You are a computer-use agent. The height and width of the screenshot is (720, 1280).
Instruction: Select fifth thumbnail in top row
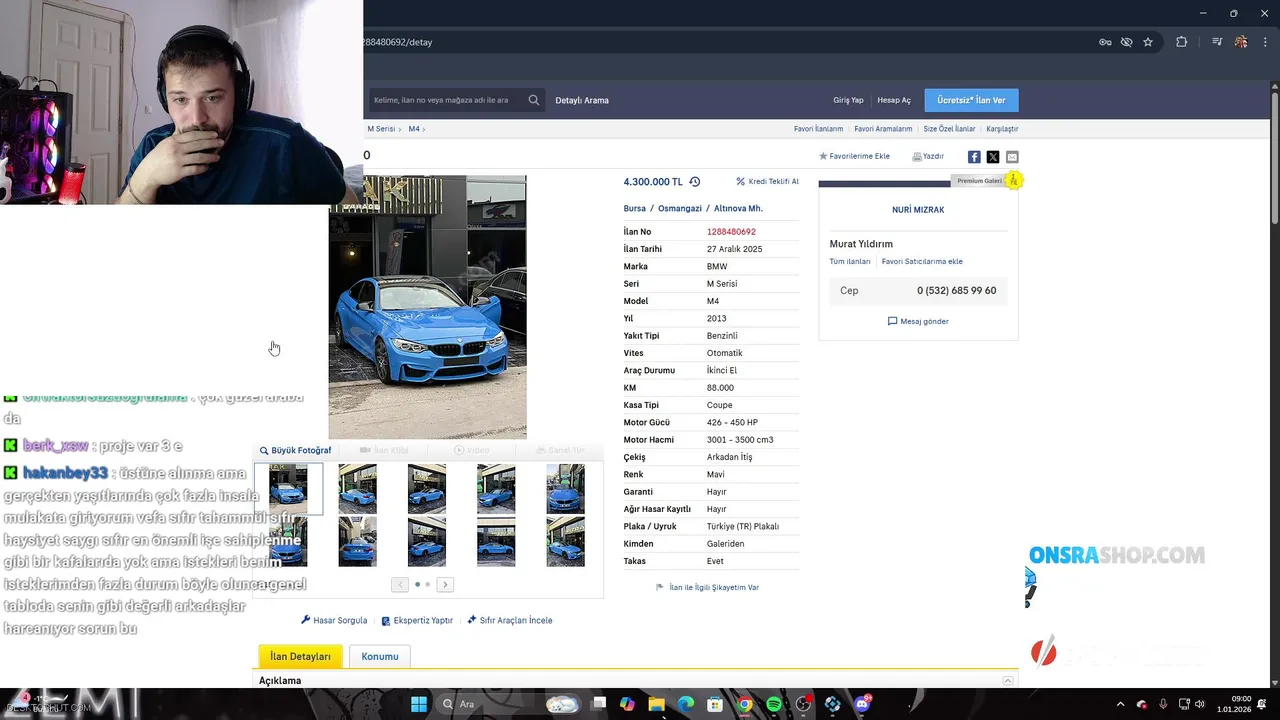tap(565, 489)
